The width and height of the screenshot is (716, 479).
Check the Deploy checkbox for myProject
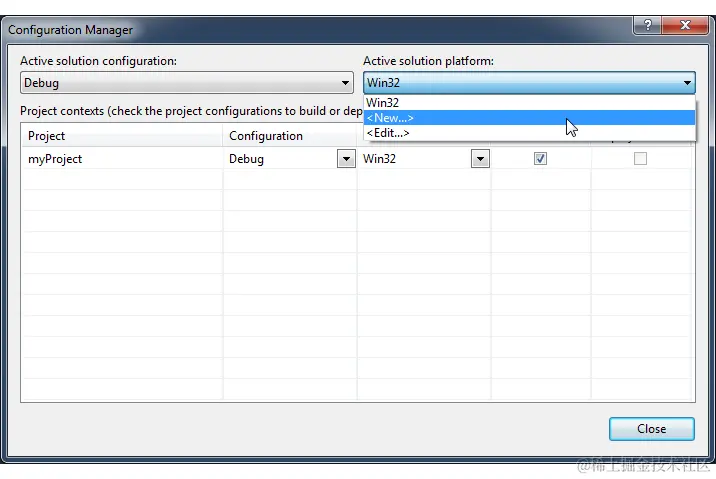pyautogui.click(x=640, y=158)
